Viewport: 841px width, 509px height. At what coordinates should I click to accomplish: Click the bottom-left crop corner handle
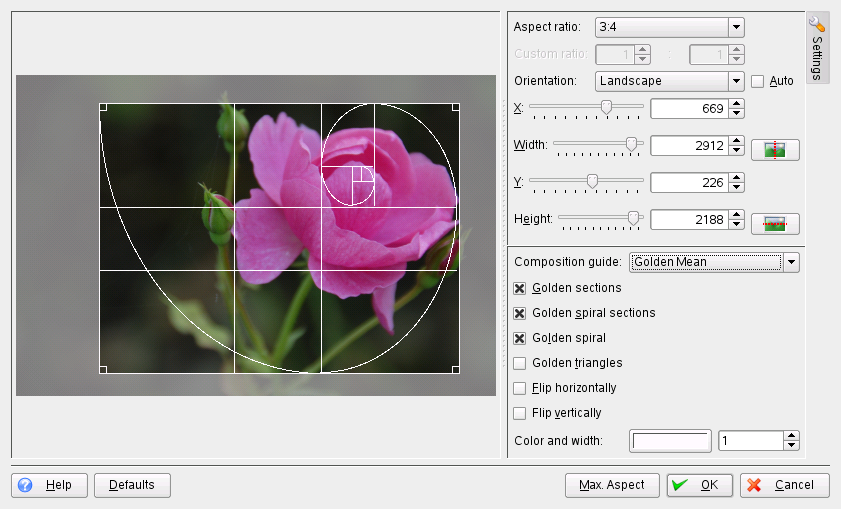[x=103, y=370]
